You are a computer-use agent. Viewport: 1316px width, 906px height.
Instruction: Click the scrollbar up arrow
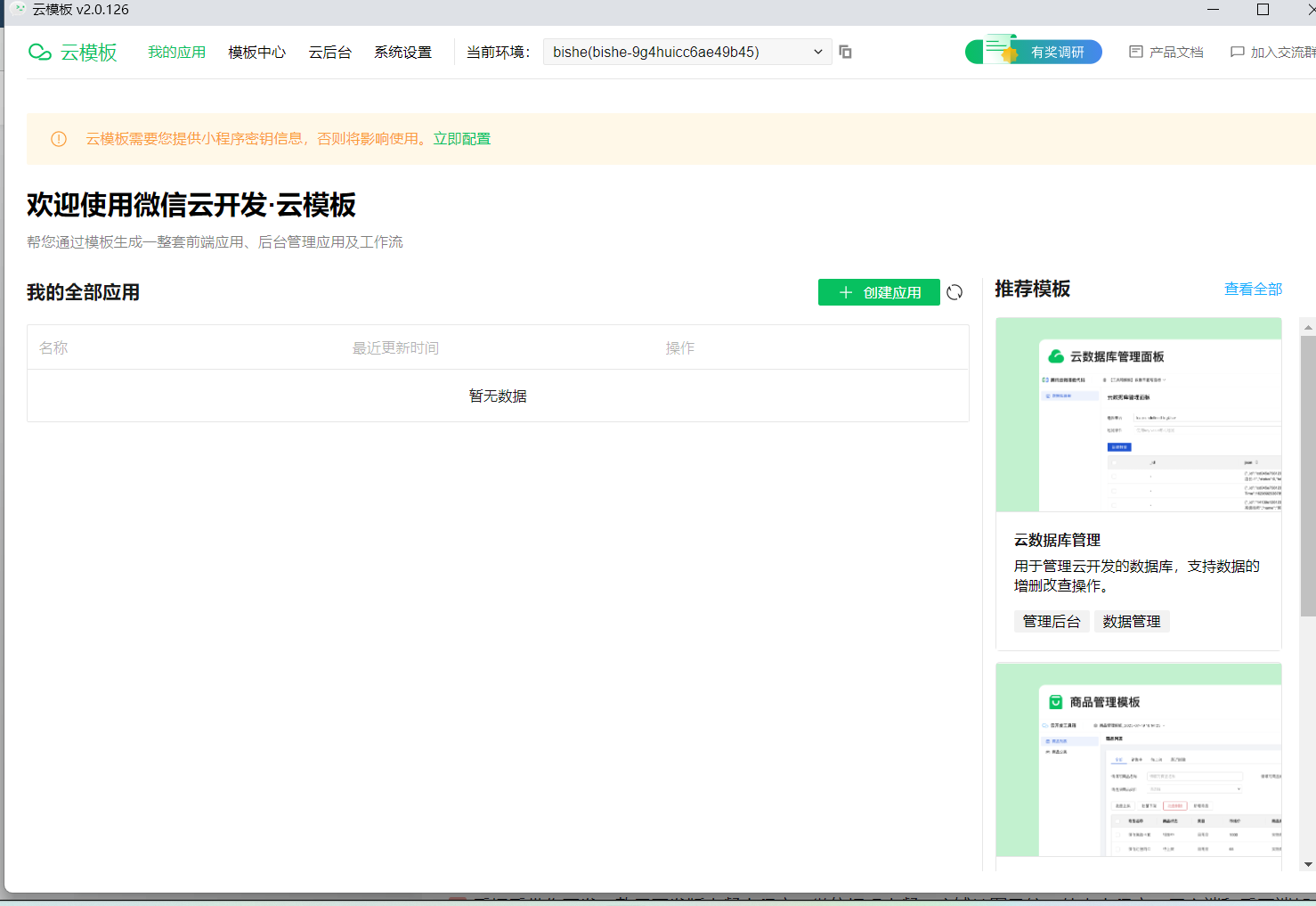point(1308,327)
